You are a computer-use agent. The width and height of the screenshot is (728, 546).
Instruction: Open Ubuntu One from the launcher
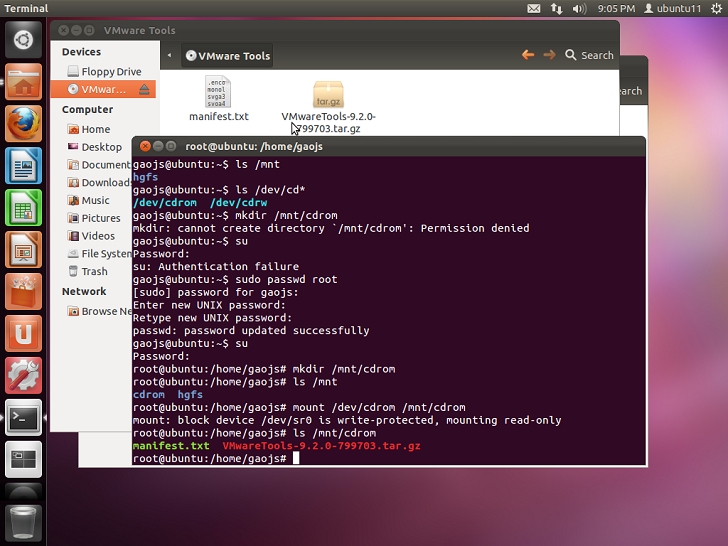[x=23, y=333]
